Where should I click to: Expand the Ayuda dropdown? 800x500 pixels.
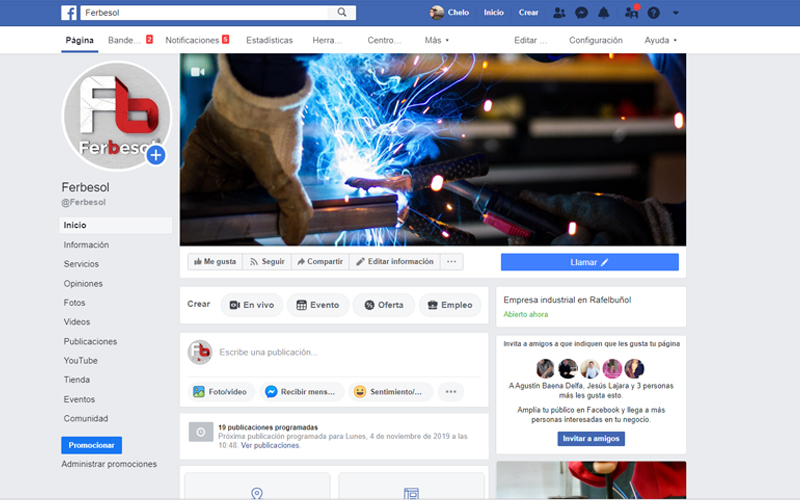pyautogui.click(x=661, y=40)
